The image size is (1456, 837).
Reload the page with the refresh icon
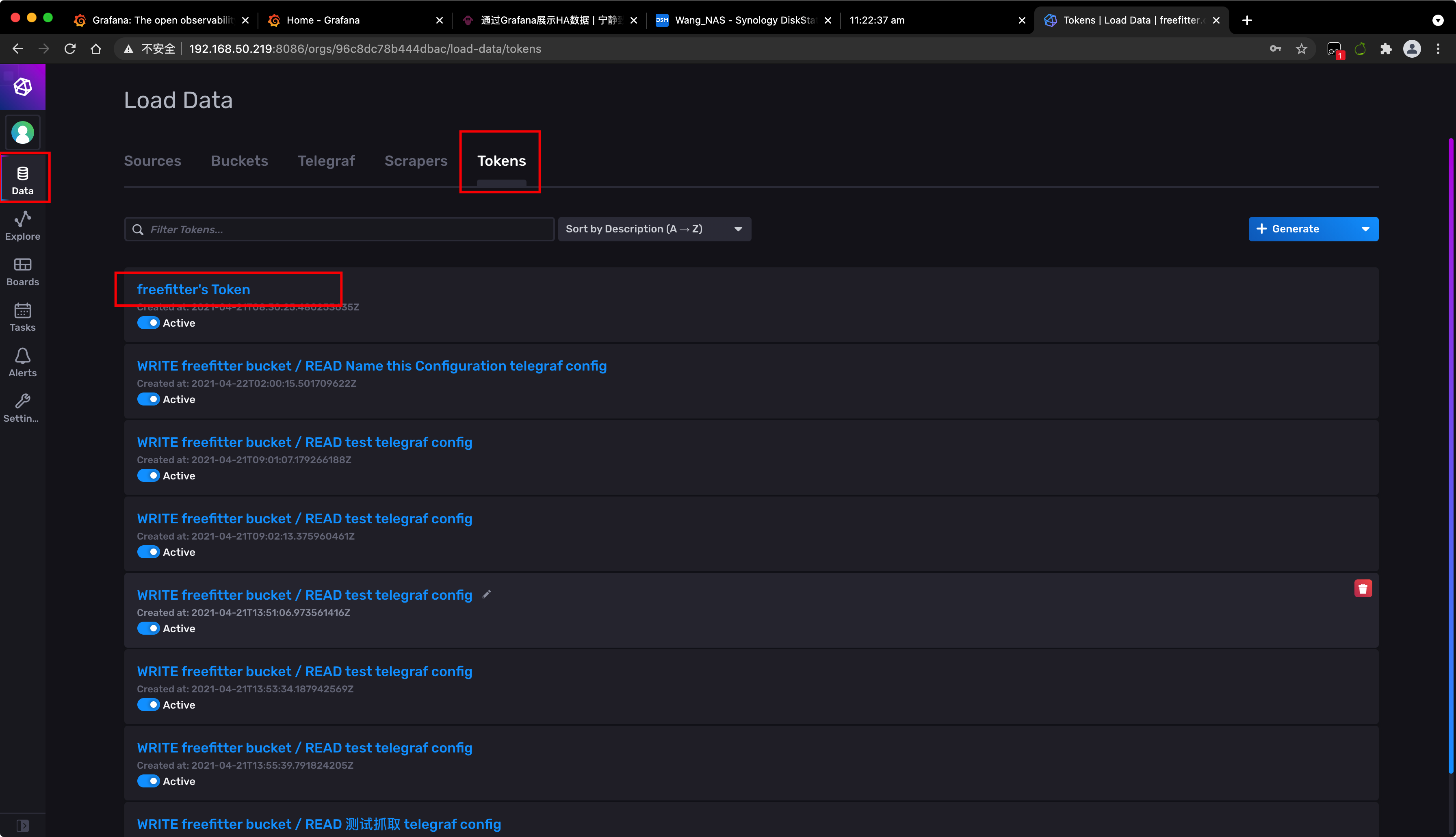[x=70, y=49]
